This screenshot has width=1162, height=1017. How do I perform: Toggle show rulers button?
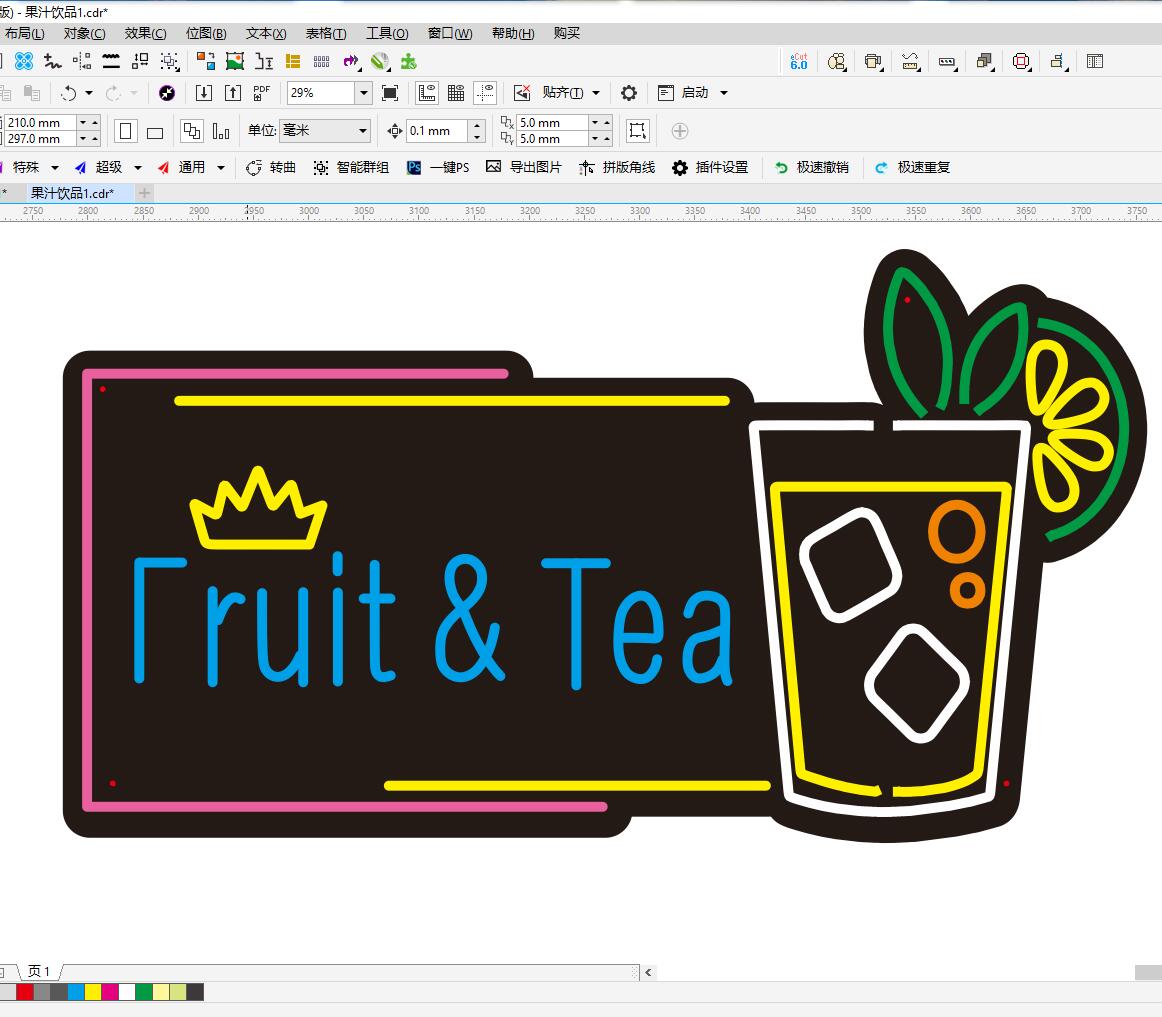click(x=427, y=93)
